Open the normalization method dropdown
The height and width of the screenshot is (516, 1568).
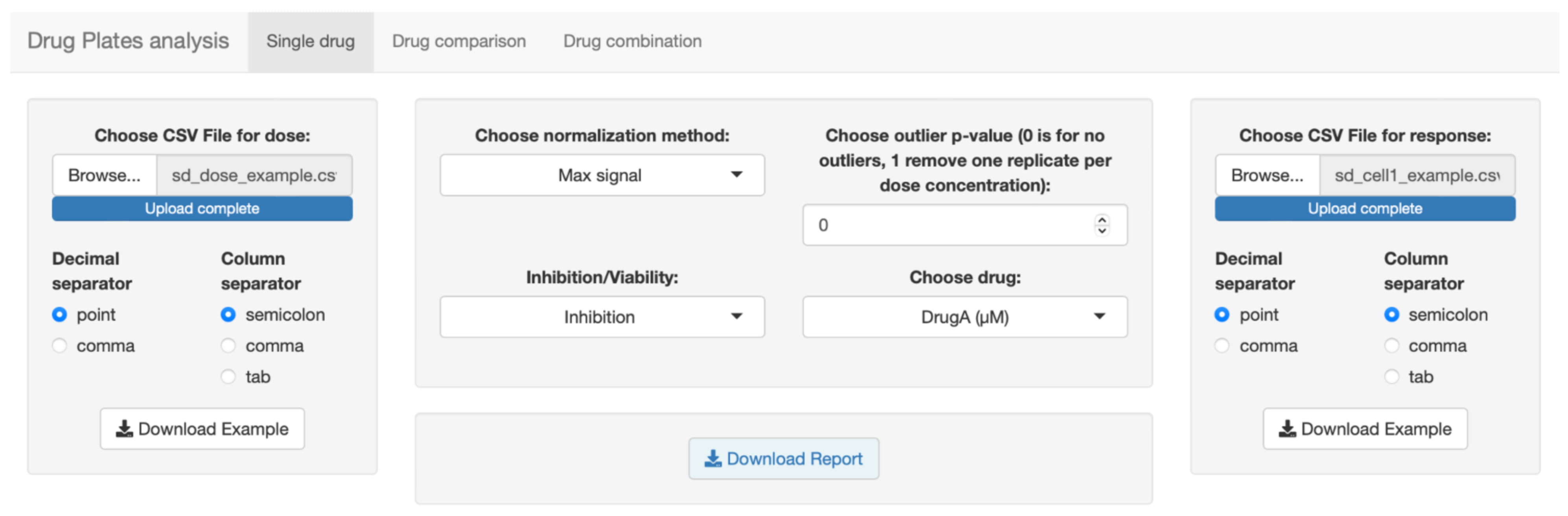point(602,175)
